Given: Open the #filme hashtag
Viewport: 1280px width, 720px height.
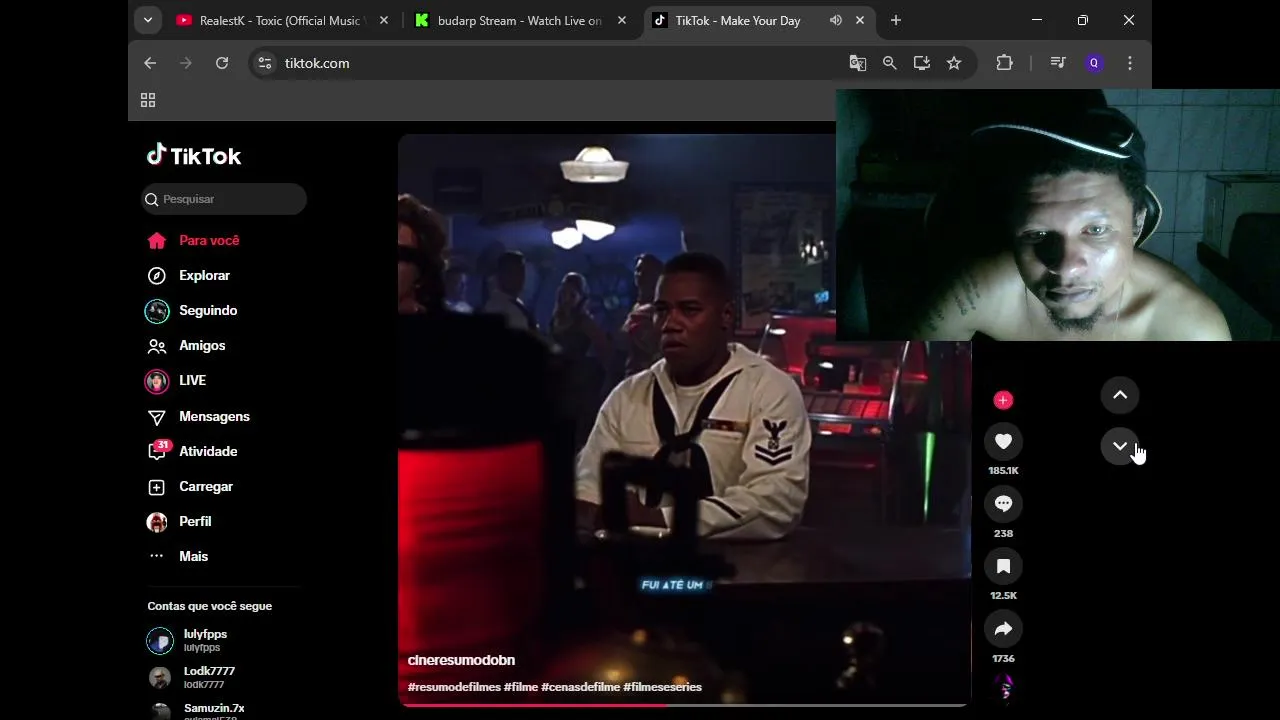Looking at the screenshot, I should coord(521,687).
